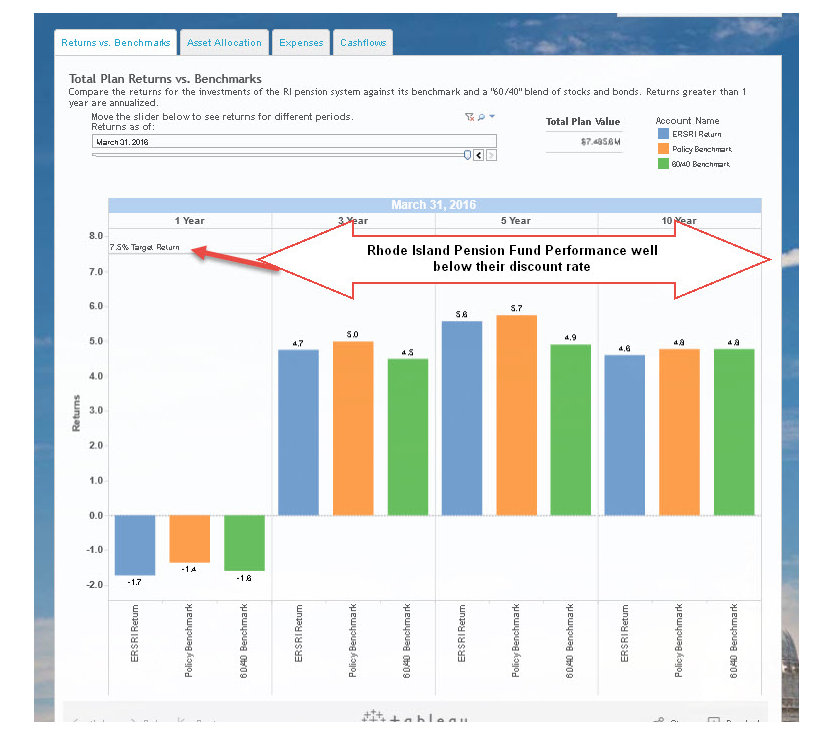Viewport: 815px width, 738px height.
Task: Click the 4.5 value label
Action: coord(408,352)
